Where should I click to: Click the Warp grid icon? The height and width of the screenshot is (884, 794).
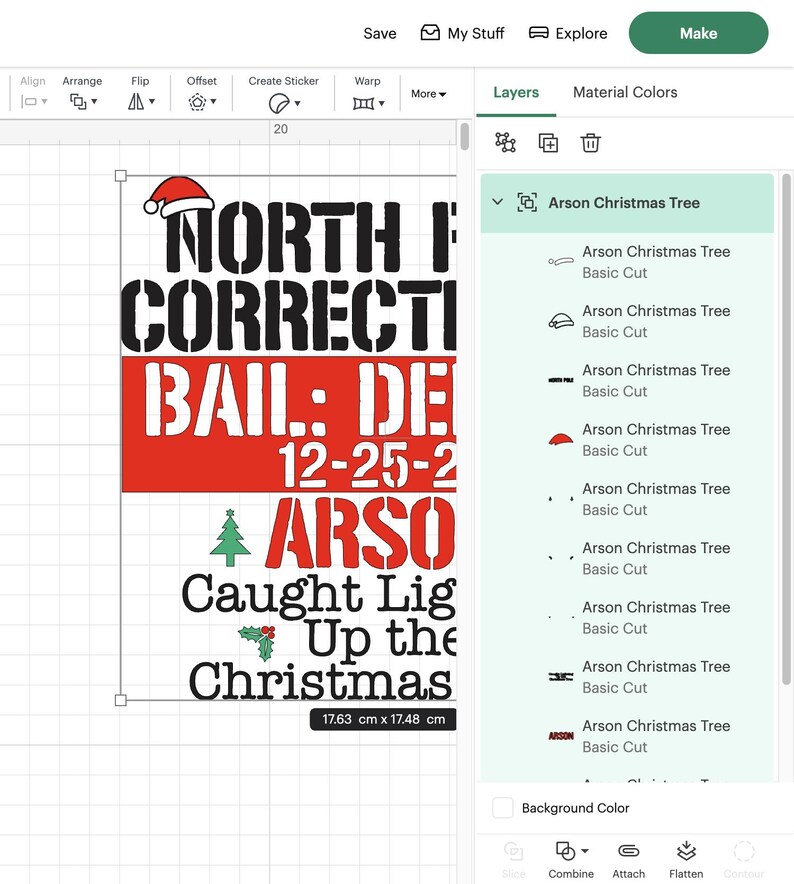coord(363,104)
